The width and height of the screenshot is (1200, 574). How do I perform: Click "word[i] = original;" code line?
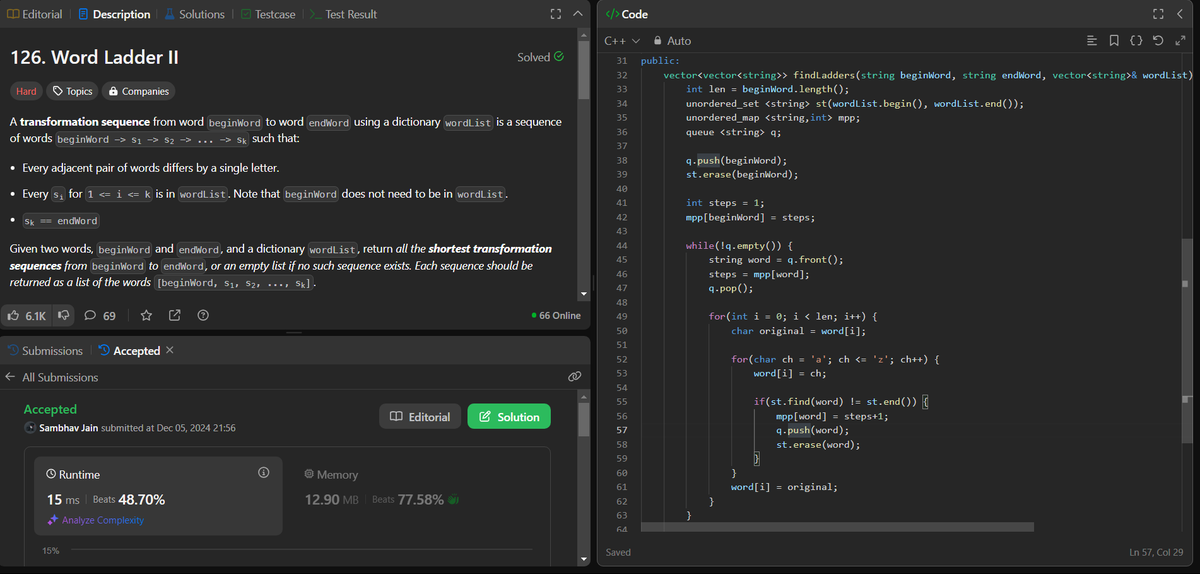[x=784, y=487]
